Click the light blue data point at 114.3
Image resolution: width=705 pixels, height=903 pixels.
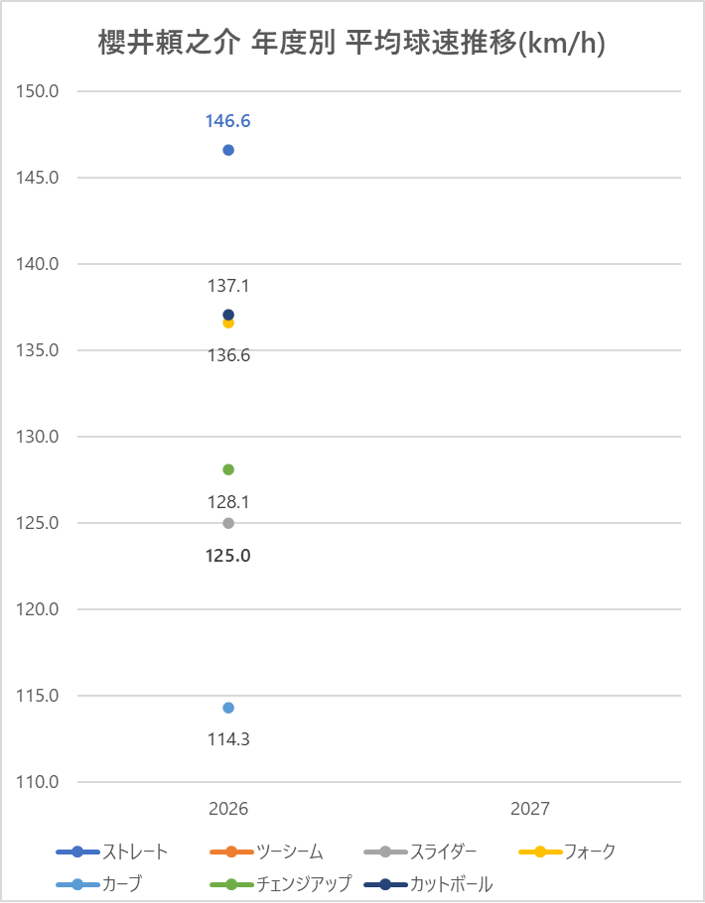click(x=228, y=708)
